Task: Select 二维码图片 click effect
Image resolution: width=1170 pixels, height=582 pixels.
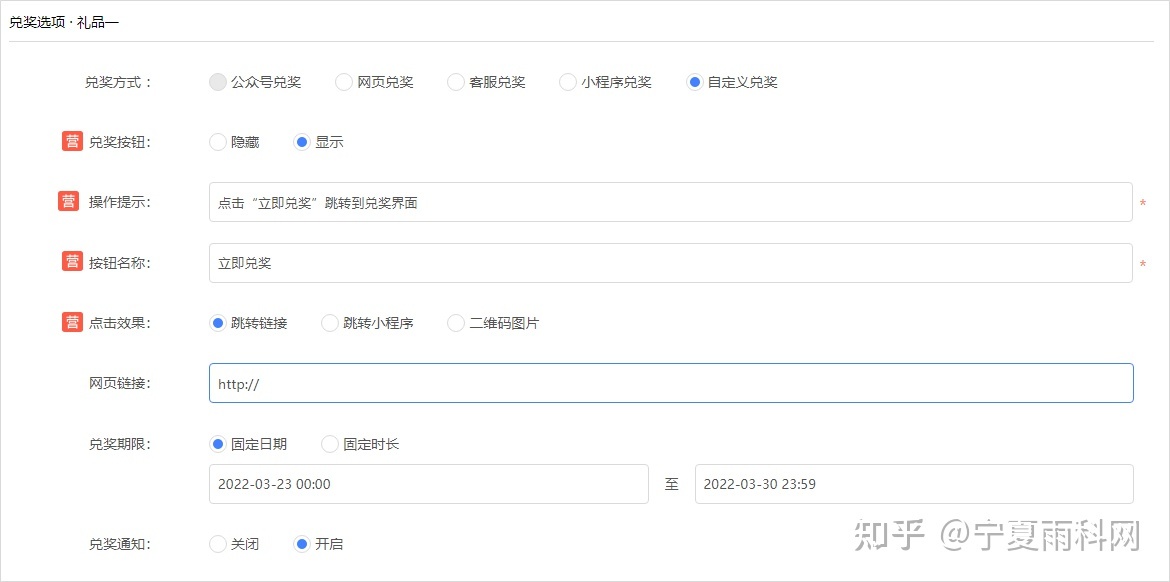Action: 456,323
